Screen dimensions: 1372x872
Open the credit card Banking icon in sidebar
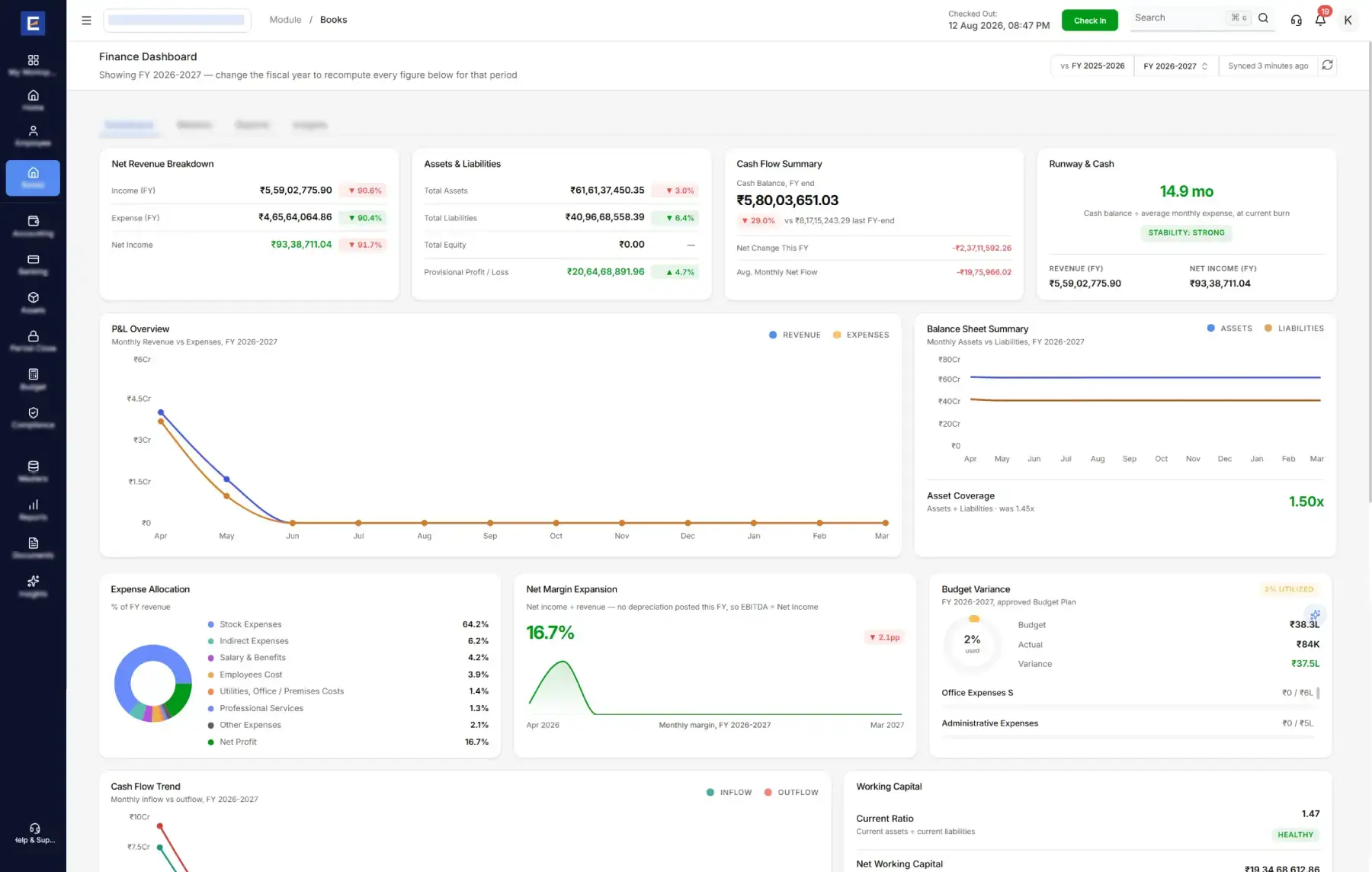click(33, 259)
